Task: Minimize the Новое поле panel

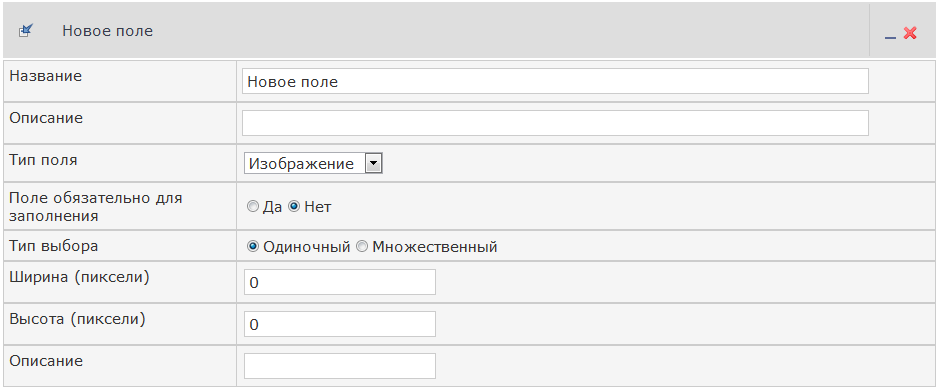Action: [x=891, y=34]
